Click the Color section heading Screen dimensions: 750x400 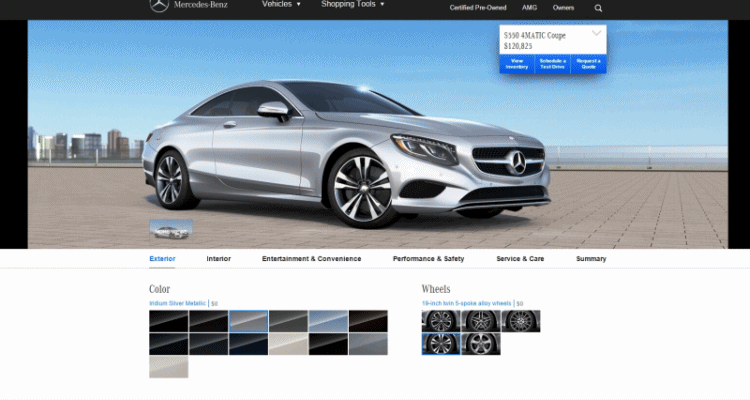[x=159, y=289]
